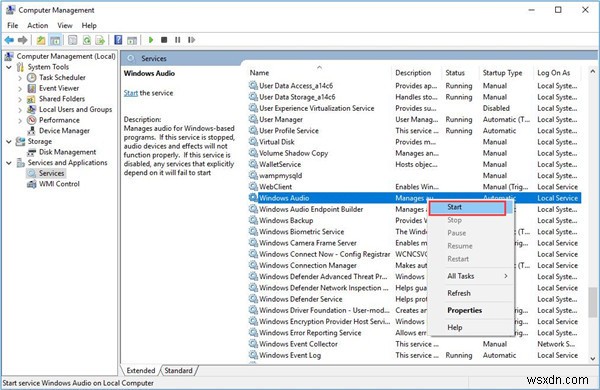
Task: Click the scrollbar down arrow in services list
Action: tap(592, 359)
